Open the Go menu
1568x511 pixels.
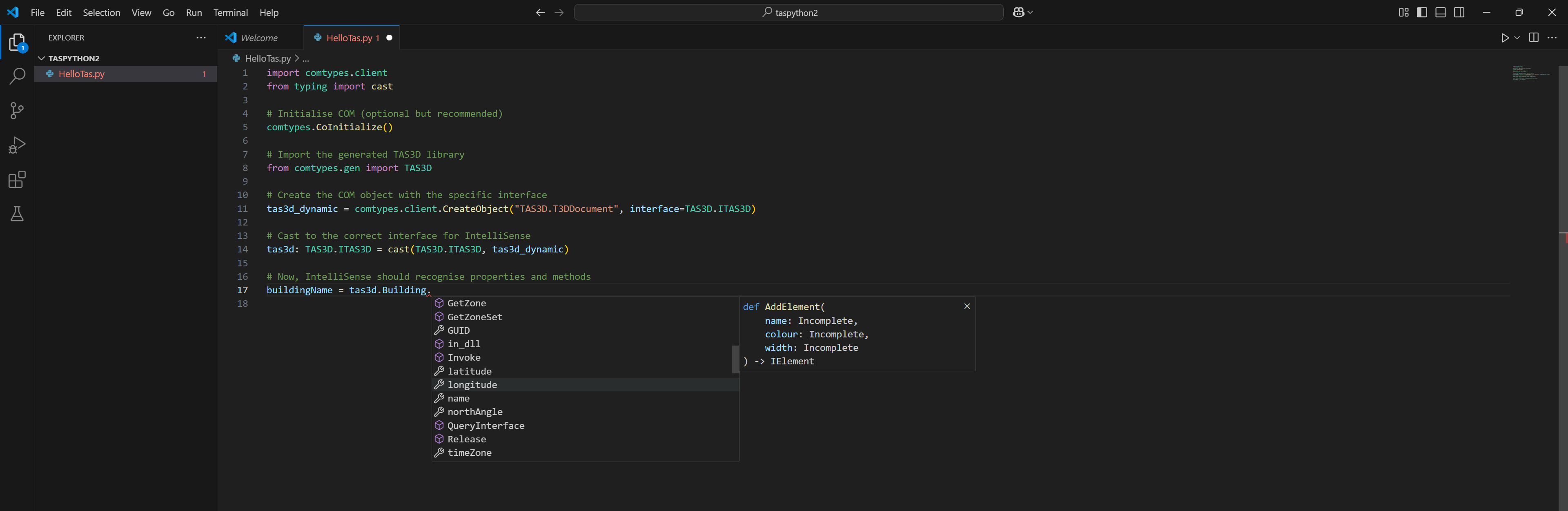point(169,12)
